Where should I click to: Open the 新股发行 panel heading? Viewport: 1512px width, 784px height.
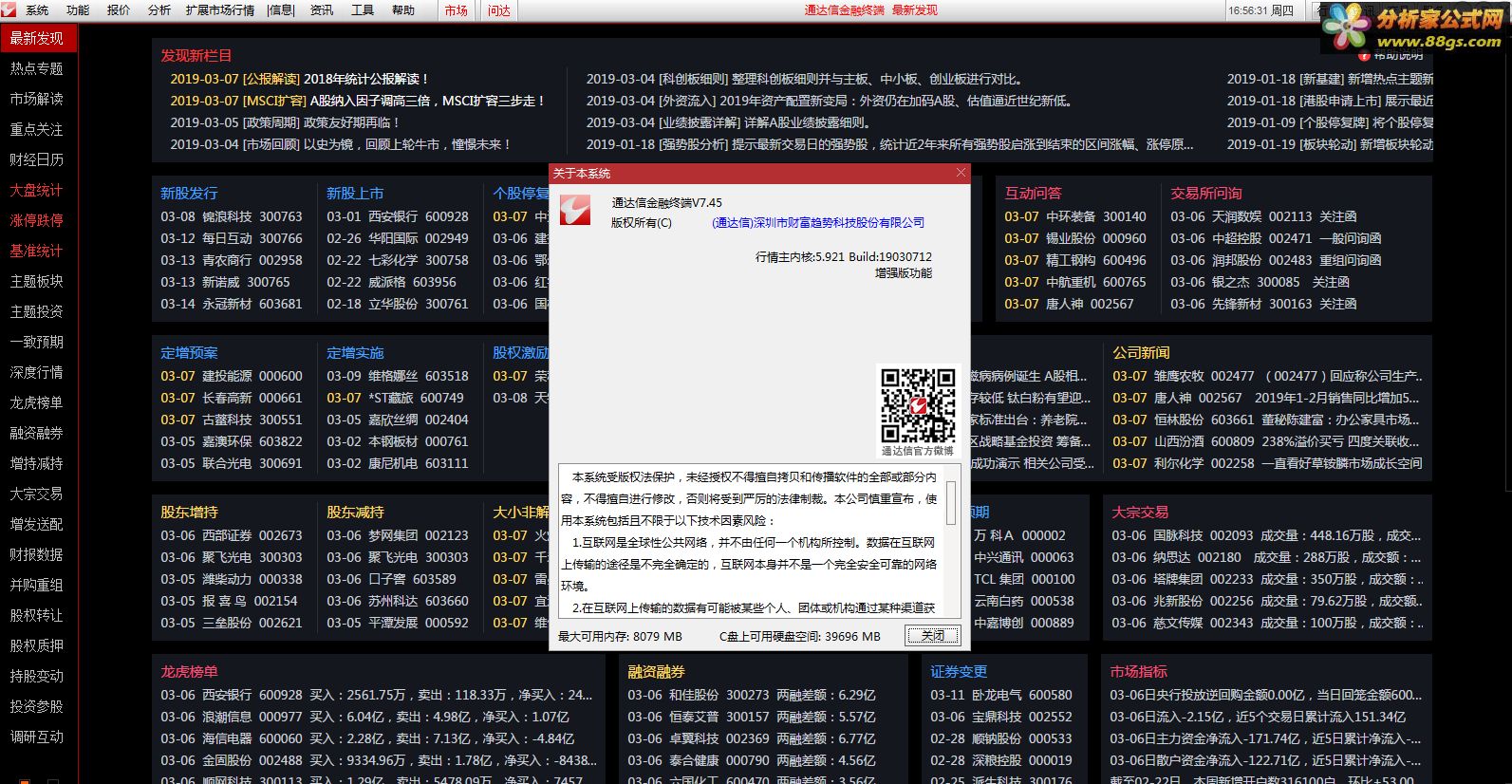(189, 193)
